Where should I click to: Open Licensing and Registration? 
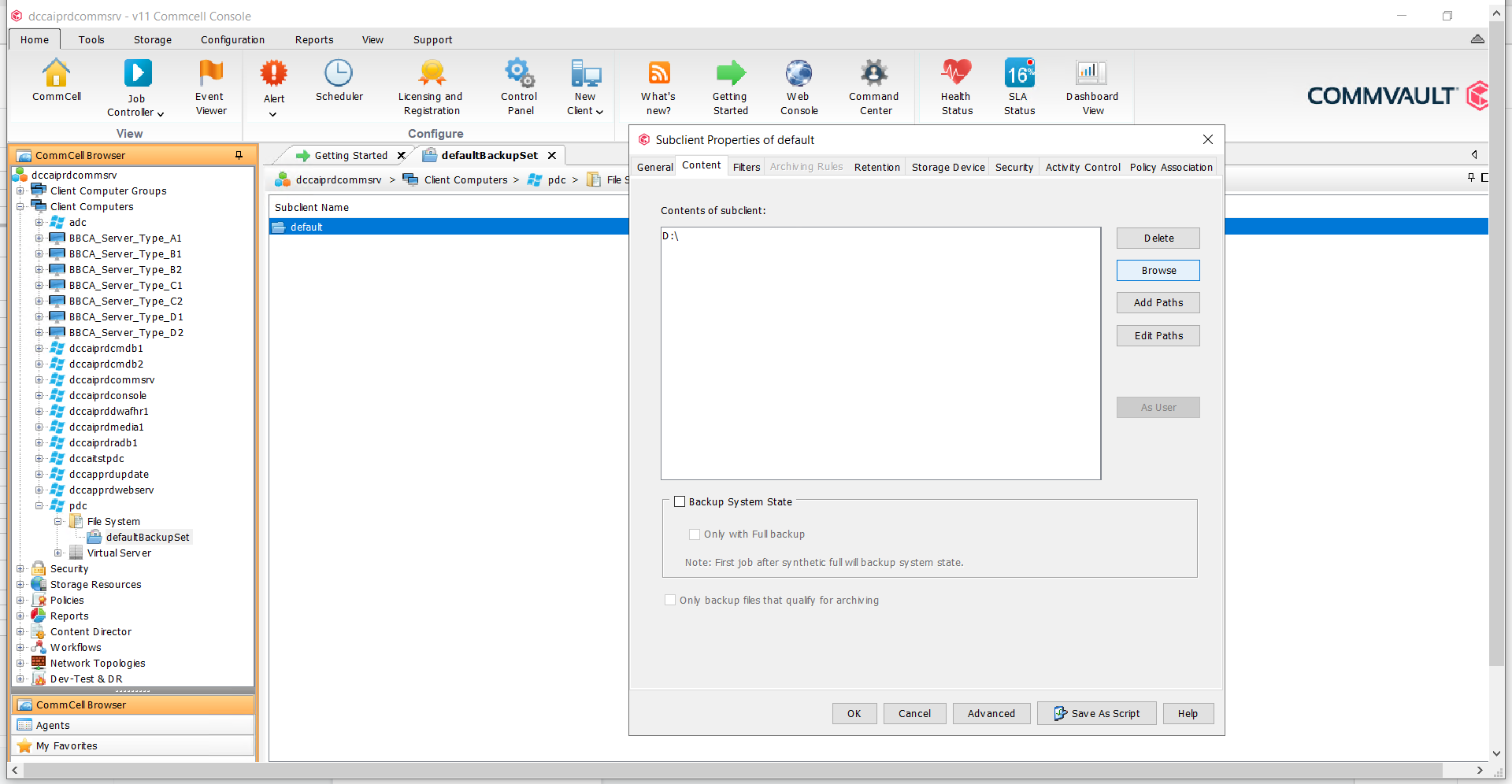click(x=431, y=87)
